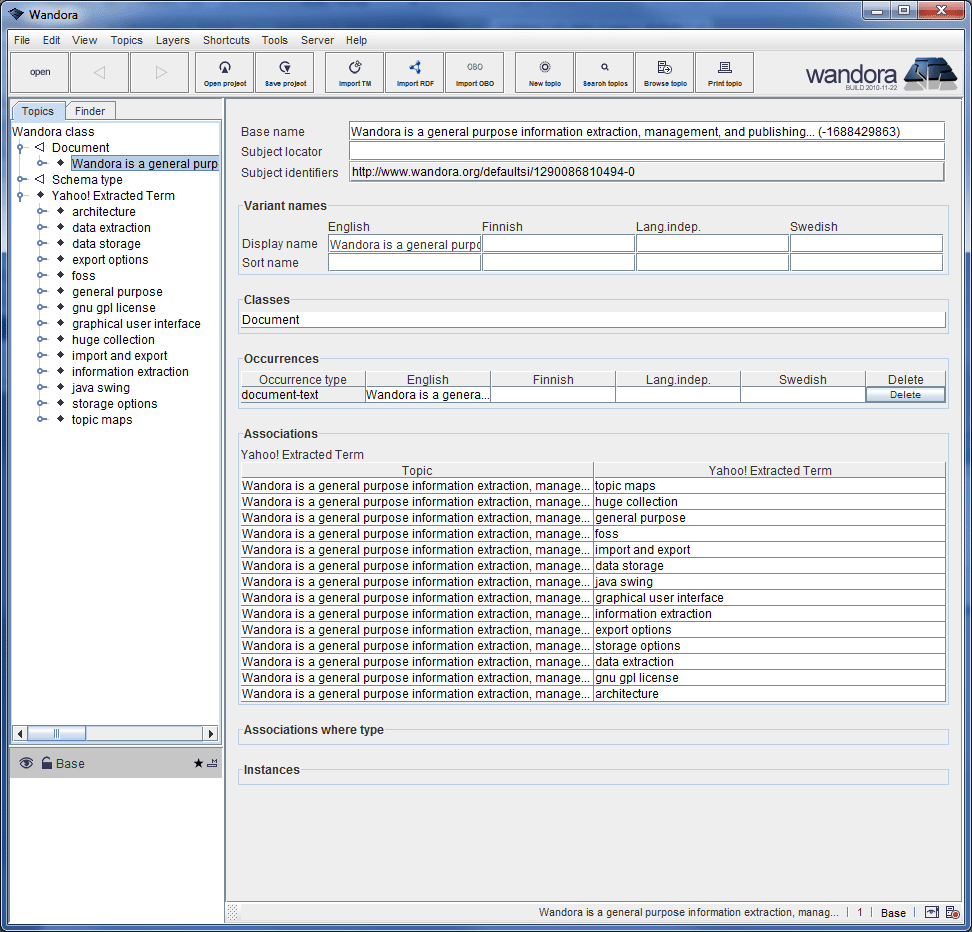Switch to the Finder tab

(x=90, y=110)
